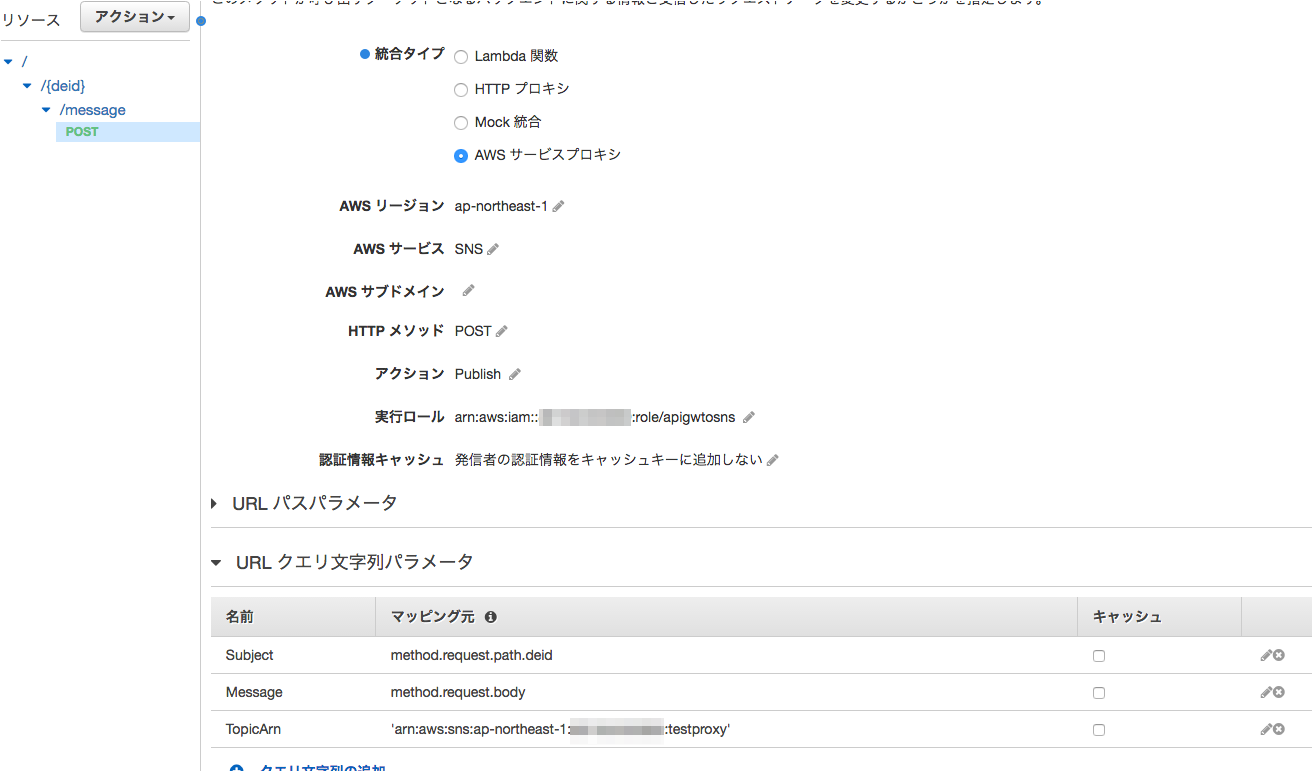The image size is (1312, 771).
Task: Remove the Message parameter row
Action: tap(1279, 692)
